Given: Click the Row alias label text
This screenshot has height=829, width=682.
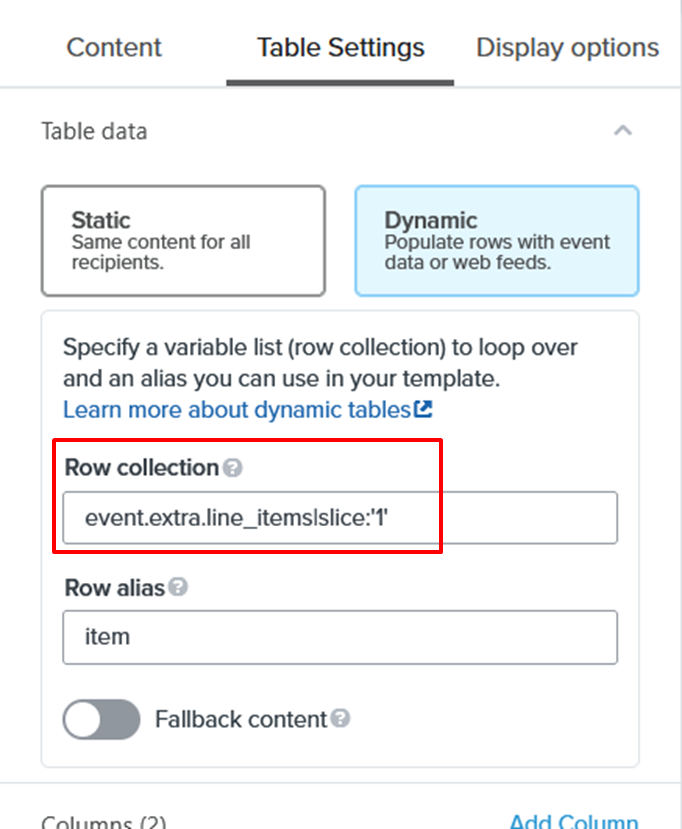Looking at the screenshot, I should coord(114,588).
